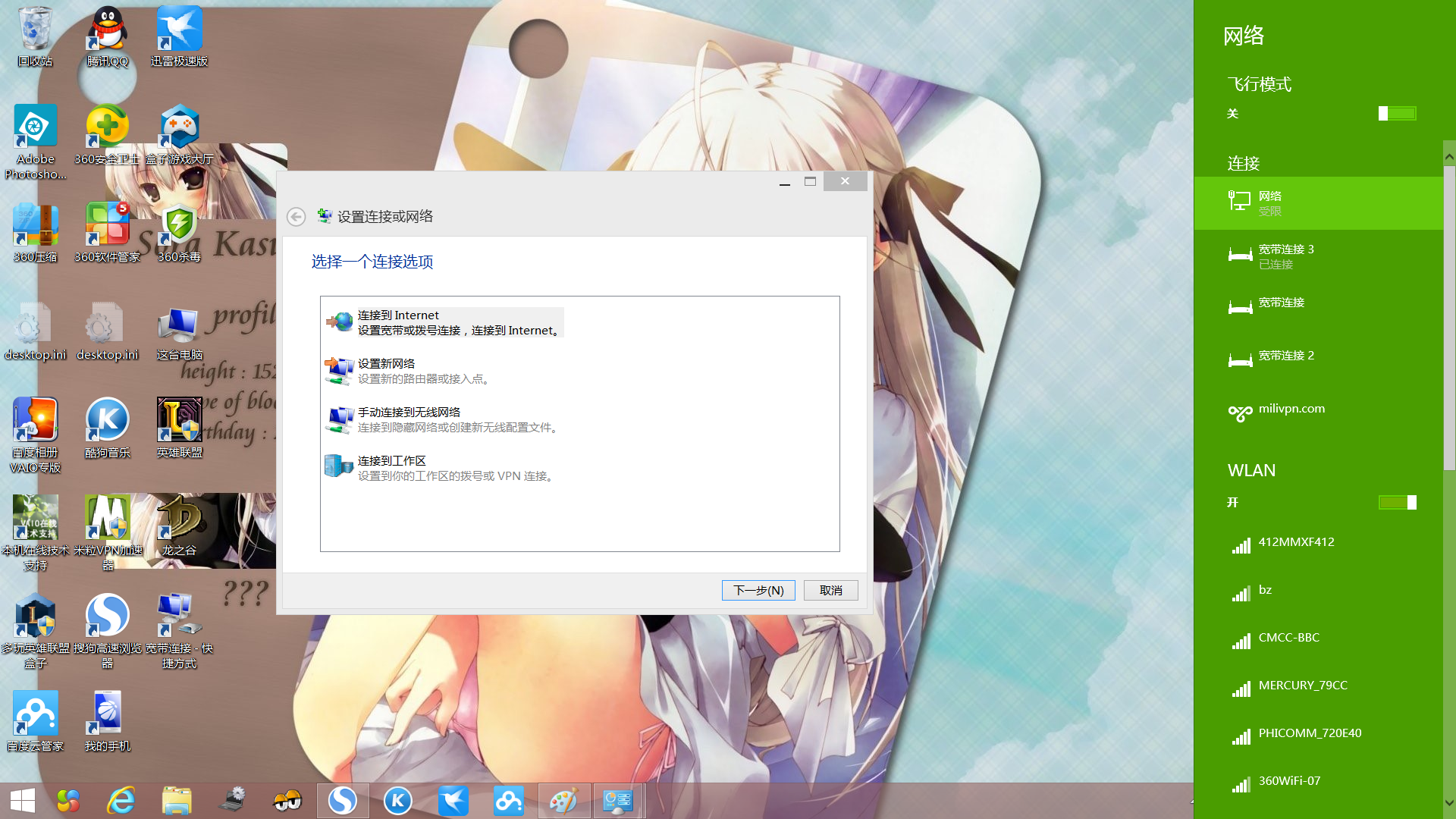This screenshot has width=1456, height=819.
Task: Open 龙之谷 desktop icon
Action: (x=179, y=526)
